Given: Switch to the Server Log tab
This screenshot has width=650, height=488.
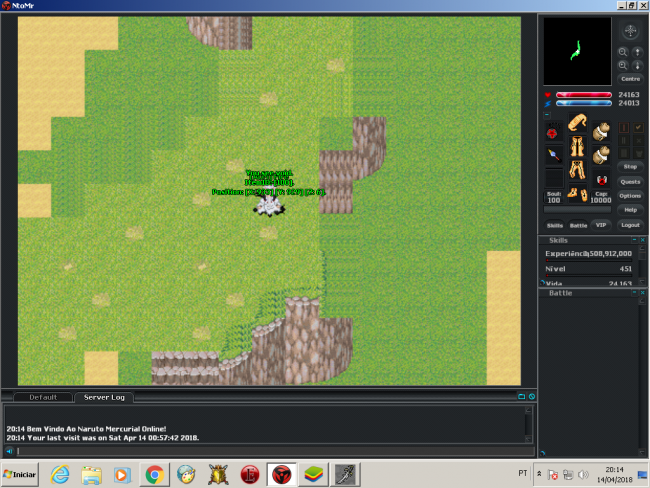Looking at the screenshot, I should (104, 397).
